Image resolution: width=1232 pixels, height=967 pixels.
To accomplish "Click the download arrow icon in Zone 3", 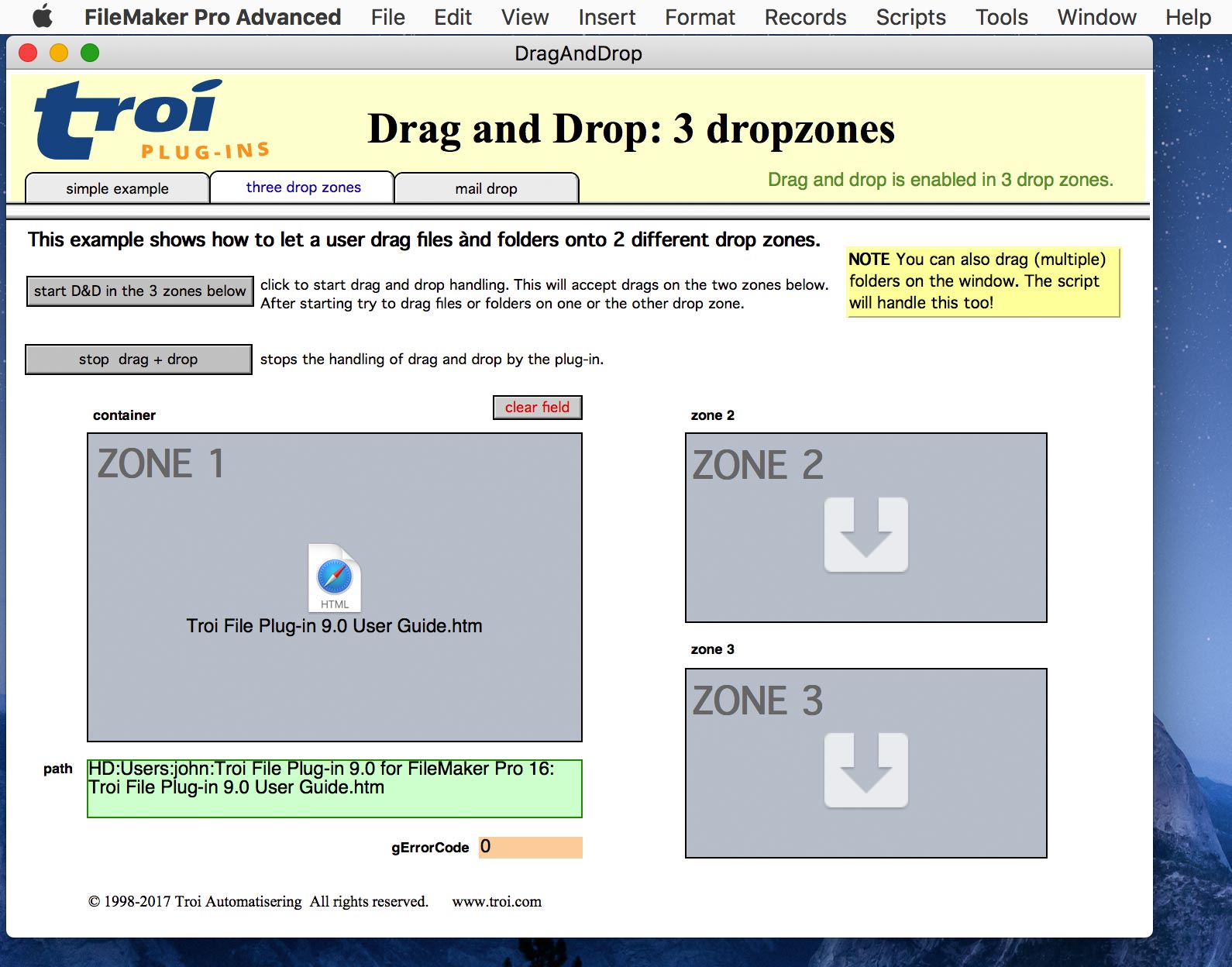I will point(865,770).
